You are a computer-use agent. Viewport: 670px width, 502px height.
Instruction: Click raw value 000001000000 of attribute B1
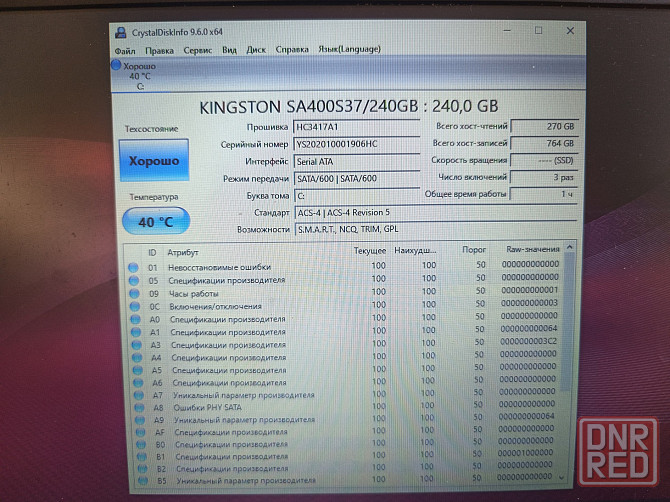click(525, 452)
